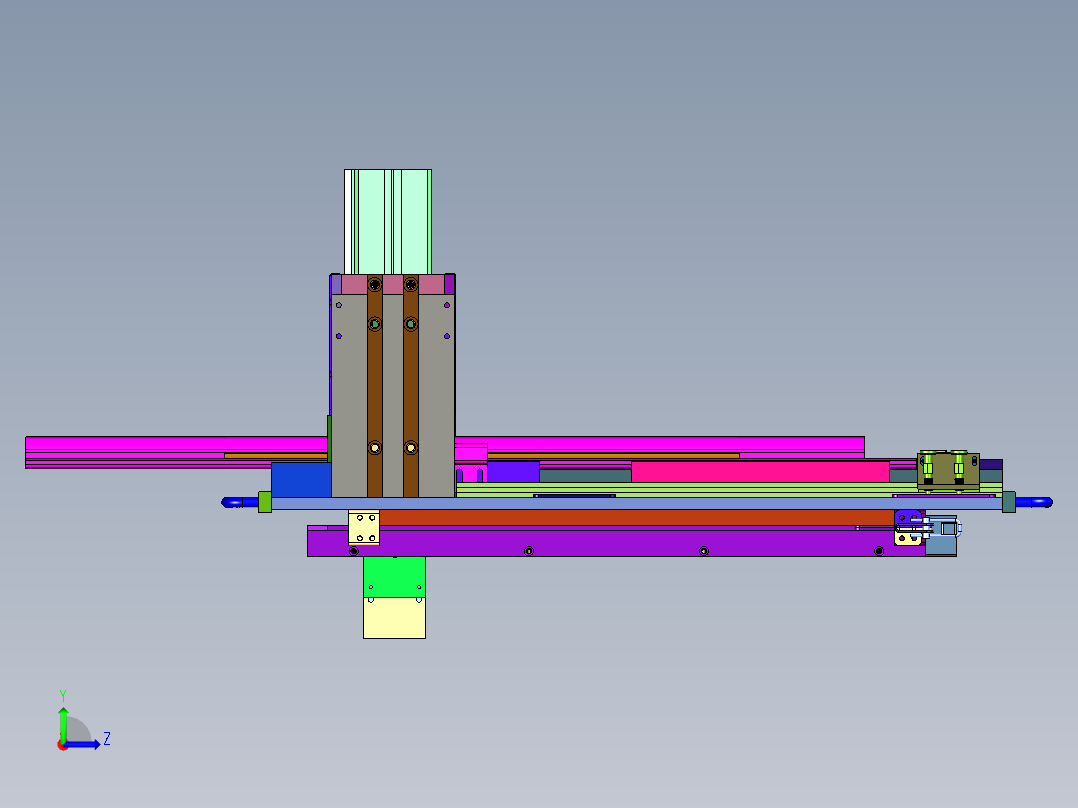Select the right brown vertical strip on gray block
The width and height of the screenshot is (1078, 808).
pos(410,386)
